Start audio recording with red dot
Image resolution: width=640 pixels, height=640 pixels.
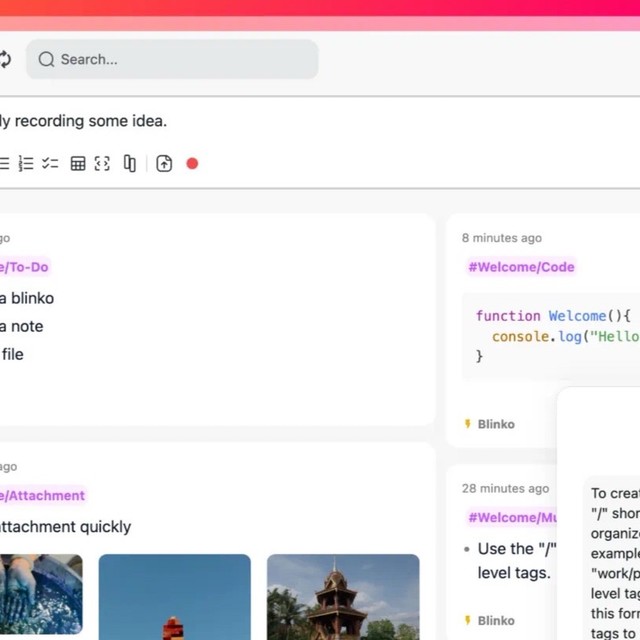pos(192,164)
